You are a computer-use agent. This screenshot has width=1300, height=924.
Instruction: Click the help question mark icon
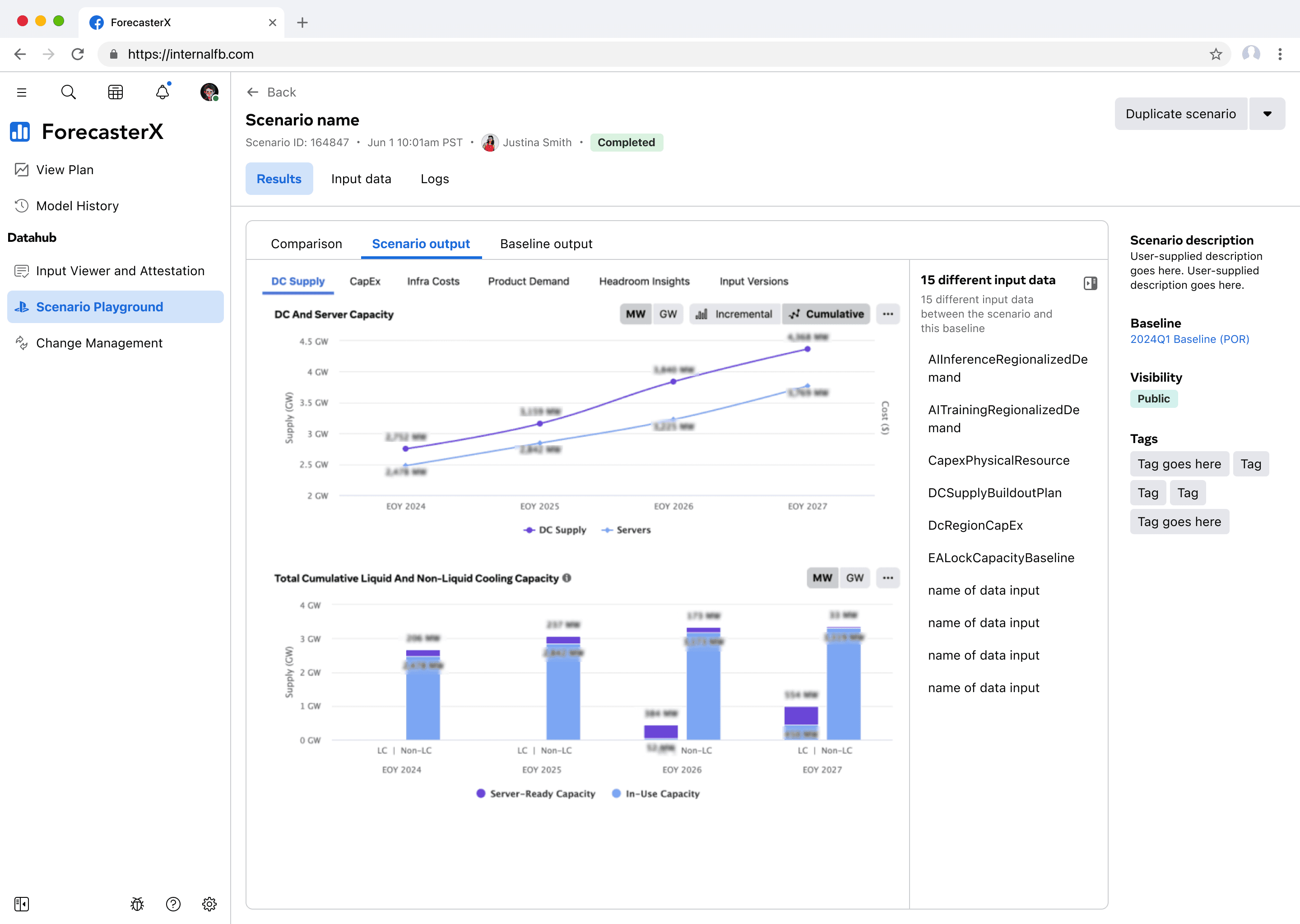173,904
